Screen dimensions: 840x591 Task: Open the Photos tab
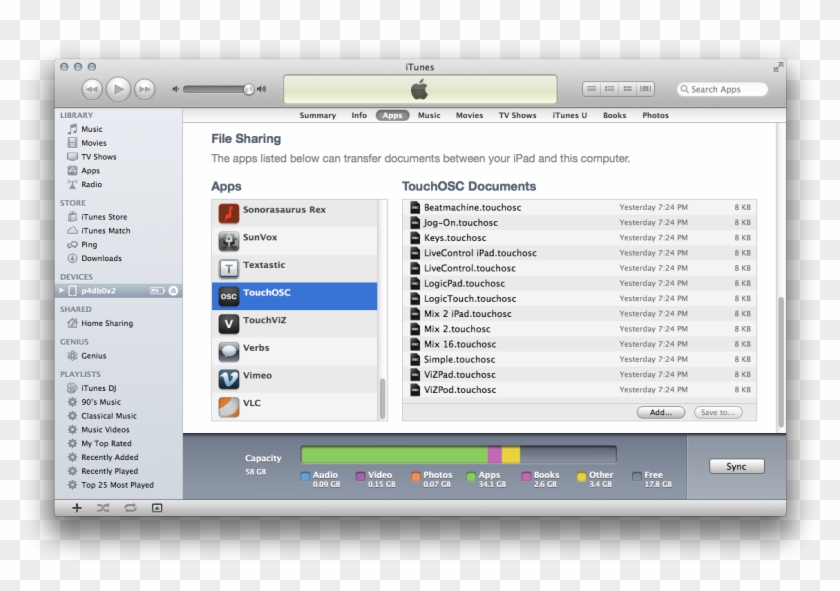656,115
